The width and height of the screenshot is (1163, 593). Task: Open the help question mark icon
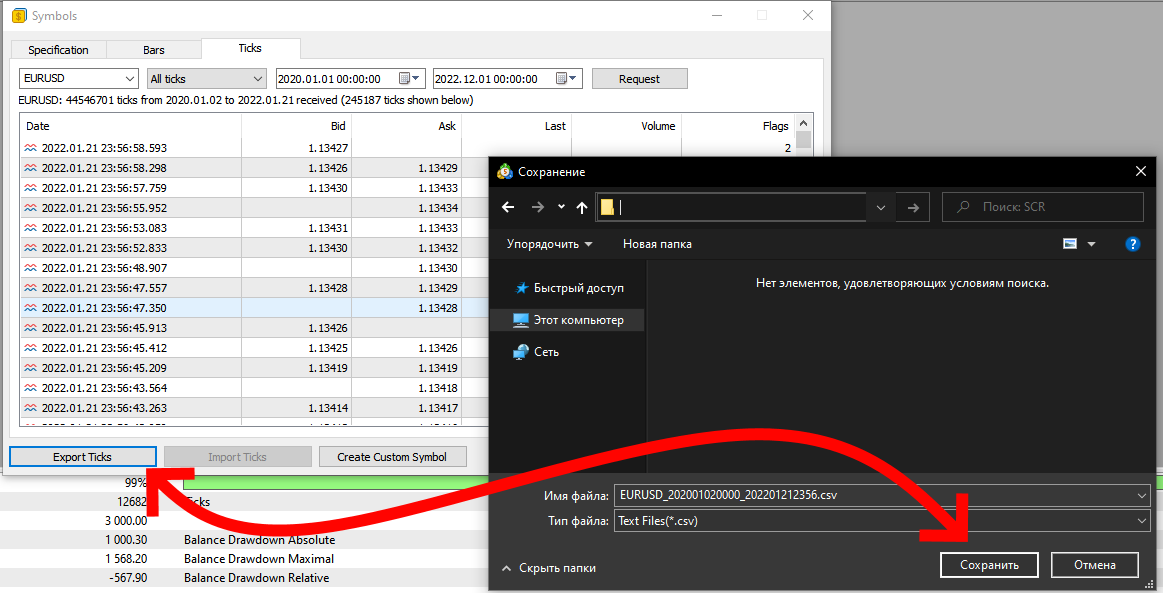point(1132,244)
